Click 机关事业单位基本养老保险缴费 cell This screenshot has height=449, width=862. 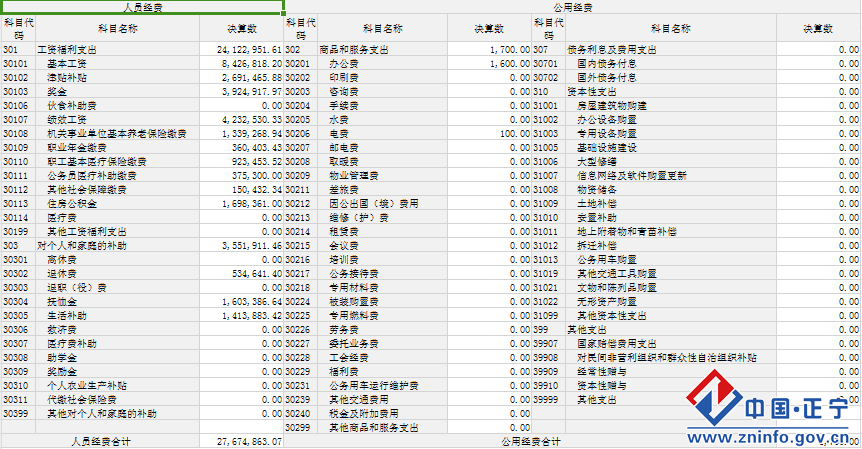tap(118, 134)
